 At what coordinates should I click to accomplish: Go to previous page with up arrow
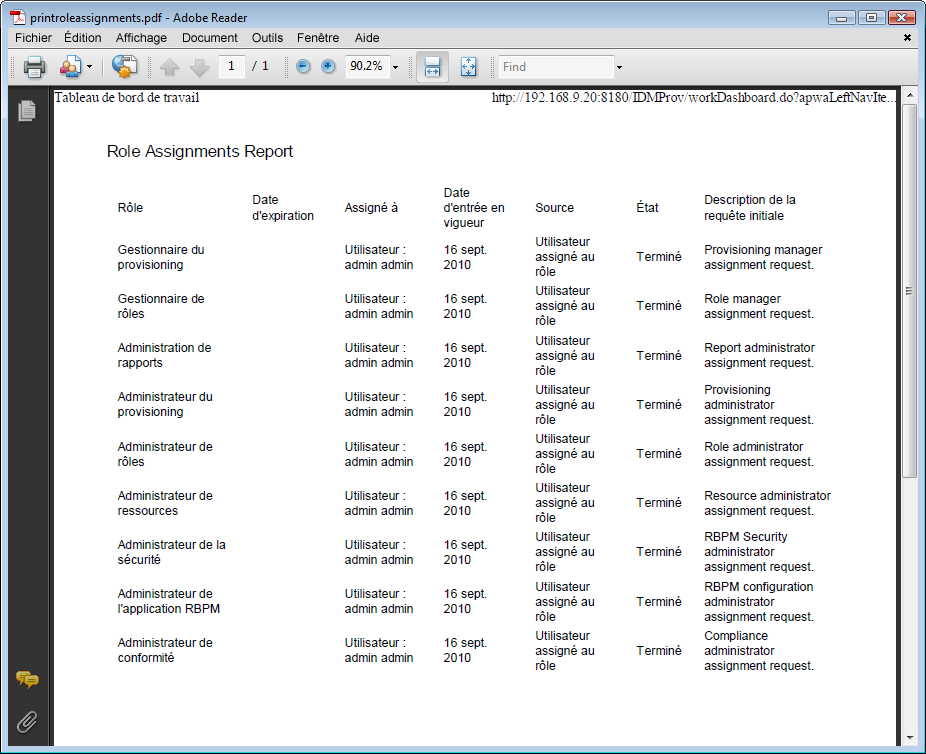point(169,67)
